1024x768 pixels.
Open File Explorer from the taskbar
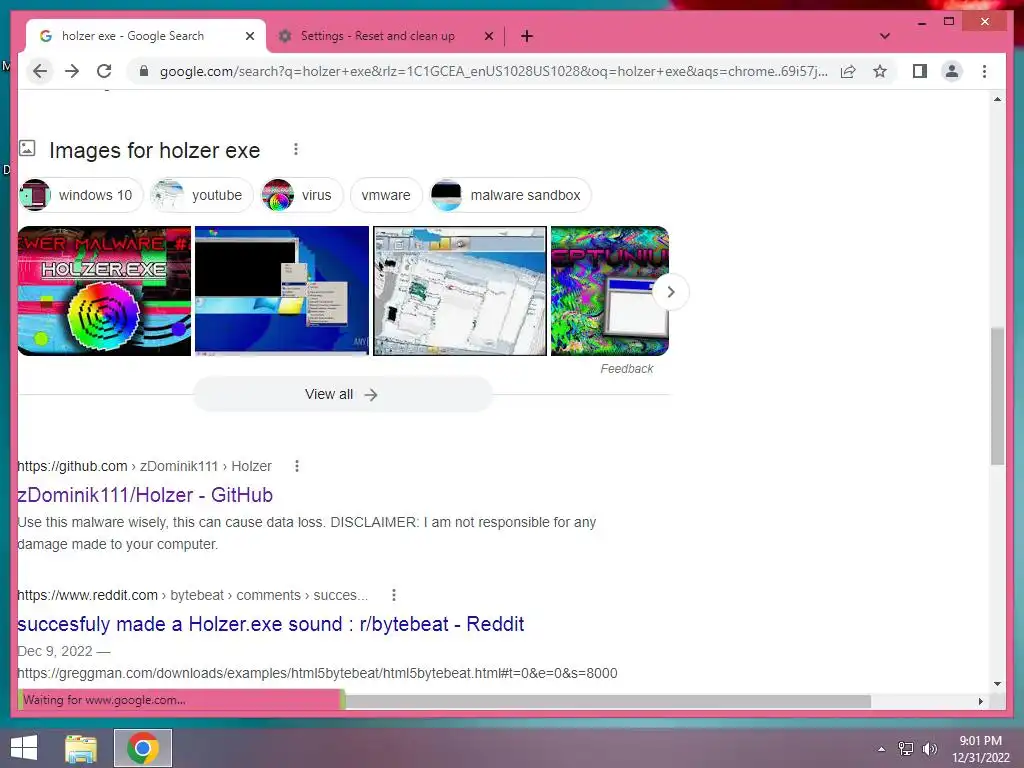[81, 748]
